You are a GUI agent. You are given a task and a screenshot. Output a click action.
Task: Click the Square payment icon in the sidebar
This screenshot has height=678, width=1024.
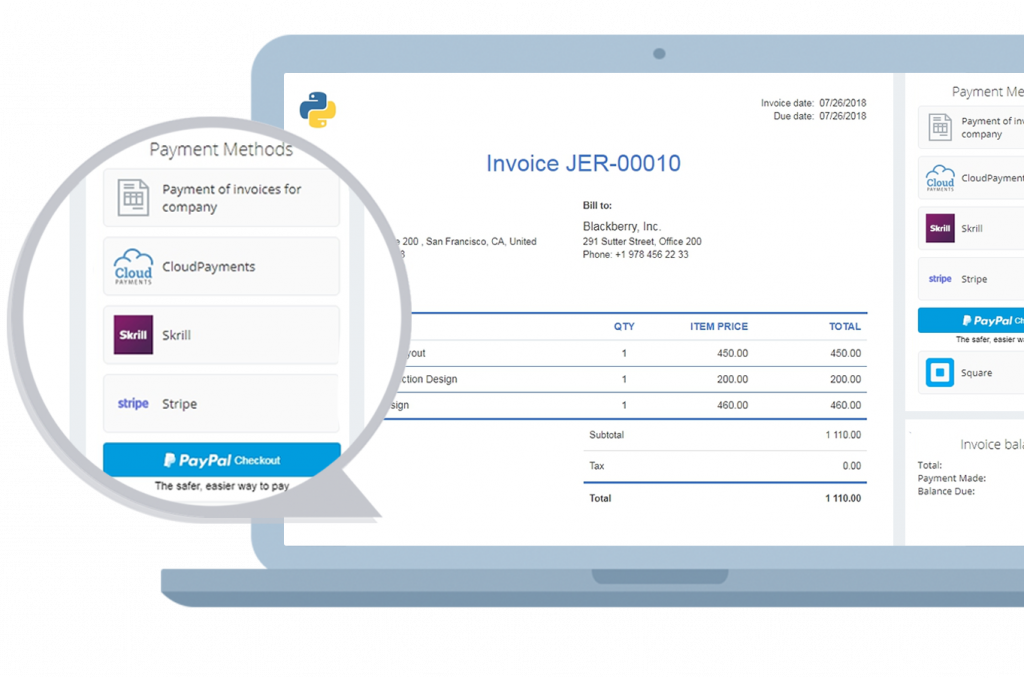pos(940,372)
